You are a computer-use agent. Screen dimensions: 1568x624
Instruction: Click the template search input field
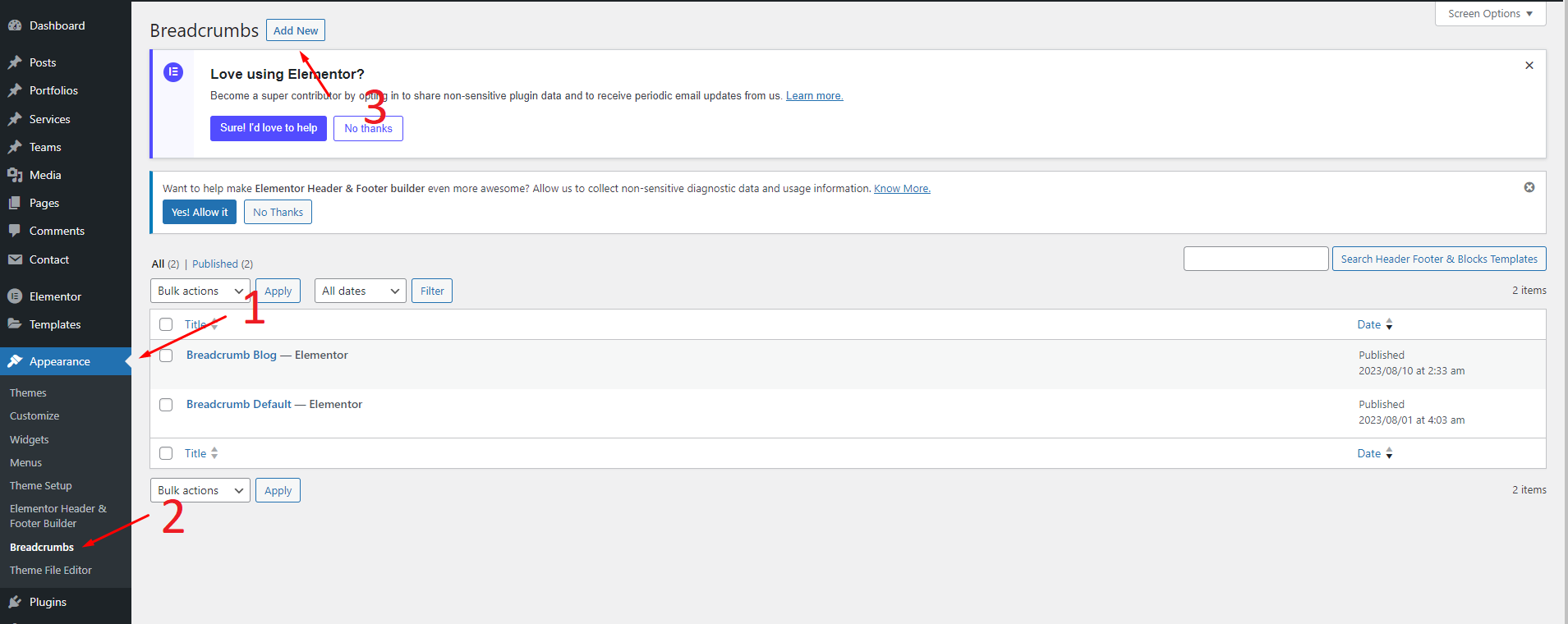[1255, 259]
